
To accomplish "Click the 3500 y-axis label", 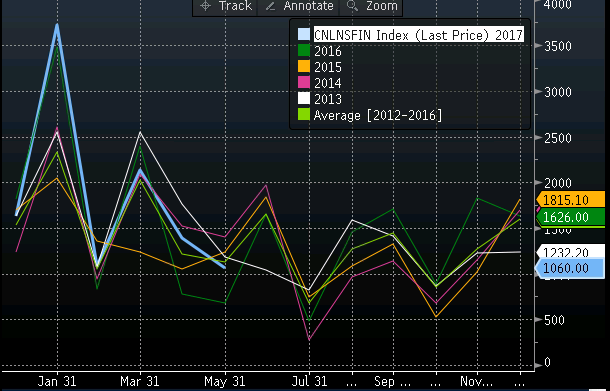I will tap(558, 46).
